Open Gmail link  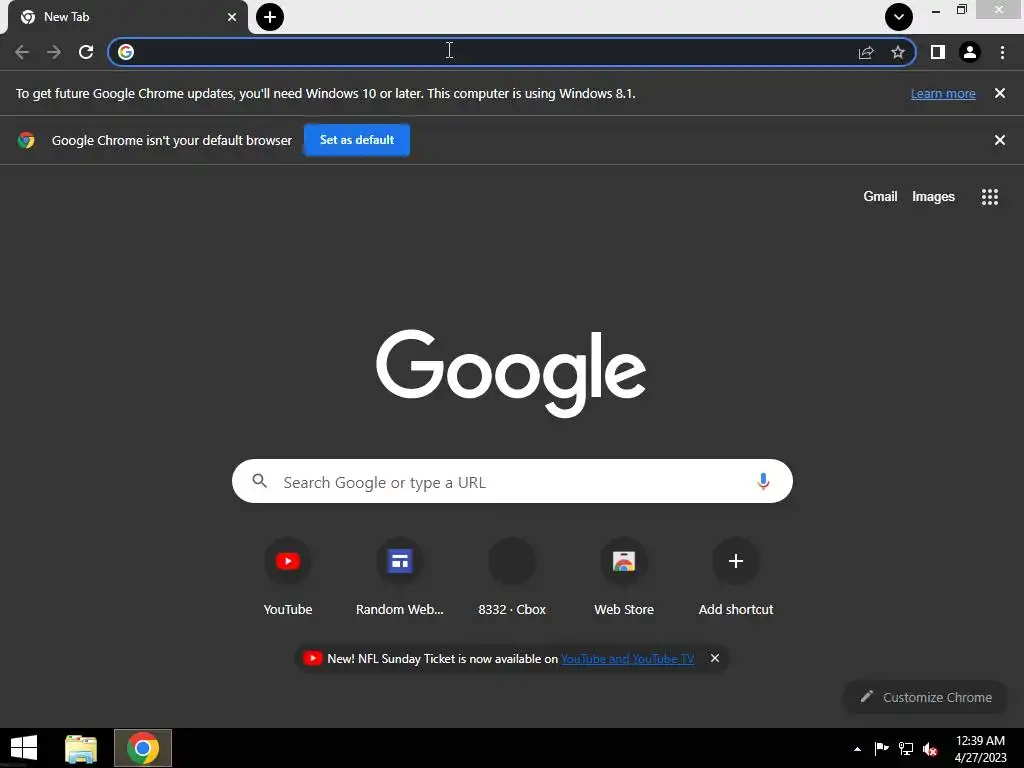coord(880,197)
